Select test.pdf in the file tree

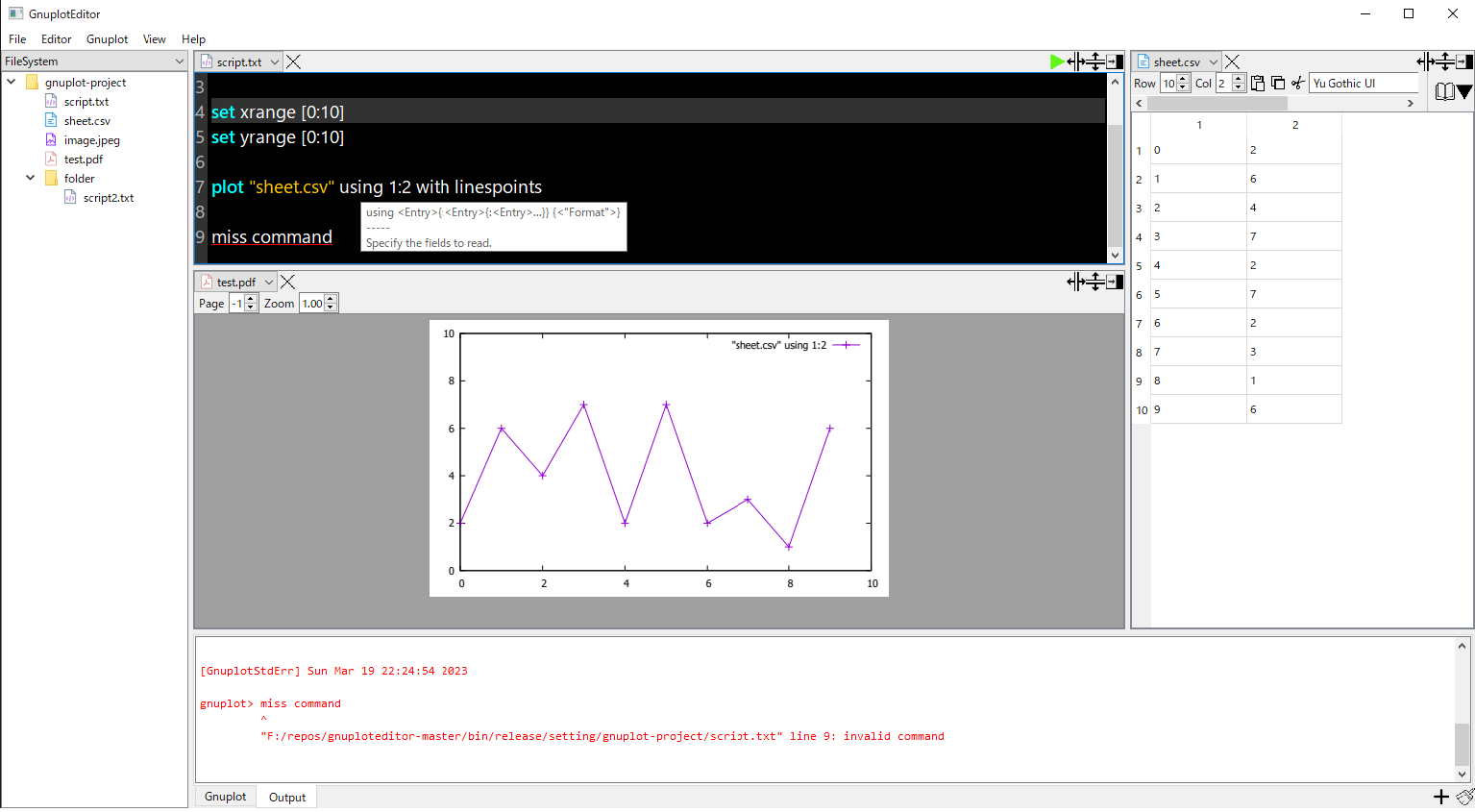(84, 159)
